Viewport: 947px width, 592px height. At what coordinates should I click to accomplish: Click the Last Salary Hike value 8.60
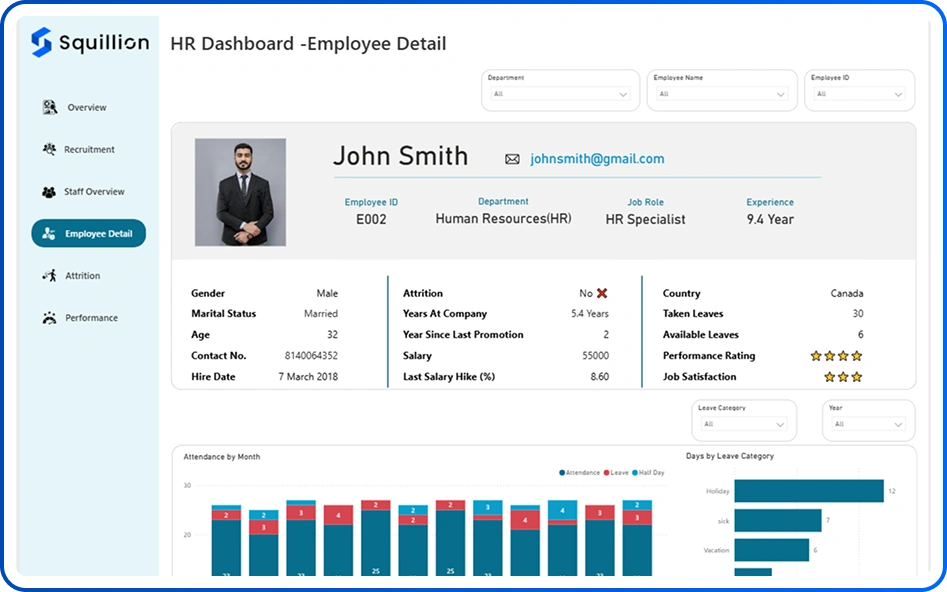[600, 376]
